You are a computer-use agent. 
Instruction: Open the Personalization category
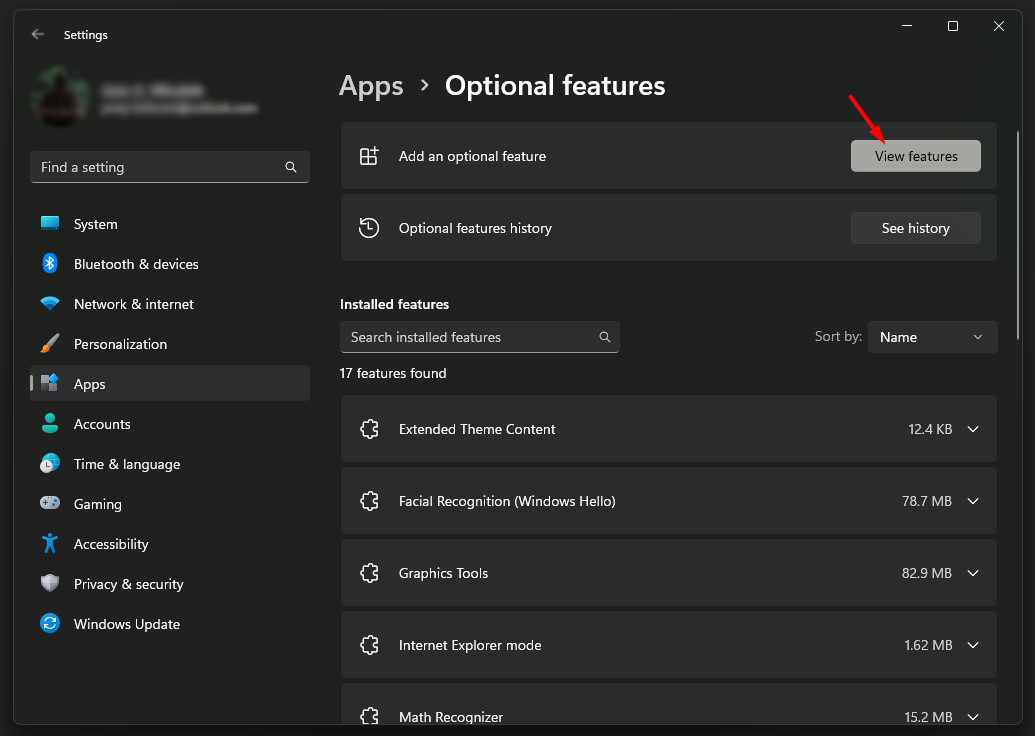pyautogui.click(x=170, y=344)
